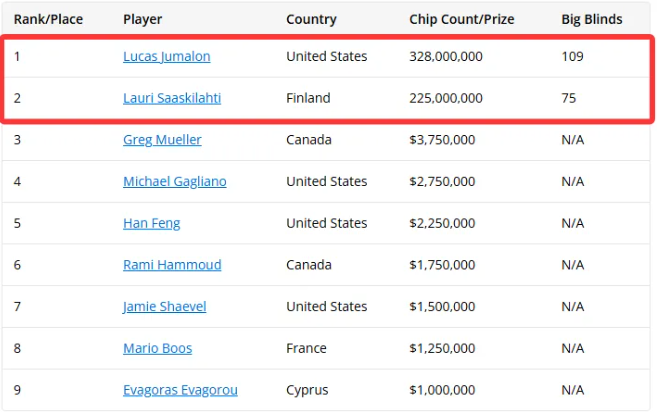Select the 225,000,000 chip count cell
670x418 pixels.
point(446,98)
